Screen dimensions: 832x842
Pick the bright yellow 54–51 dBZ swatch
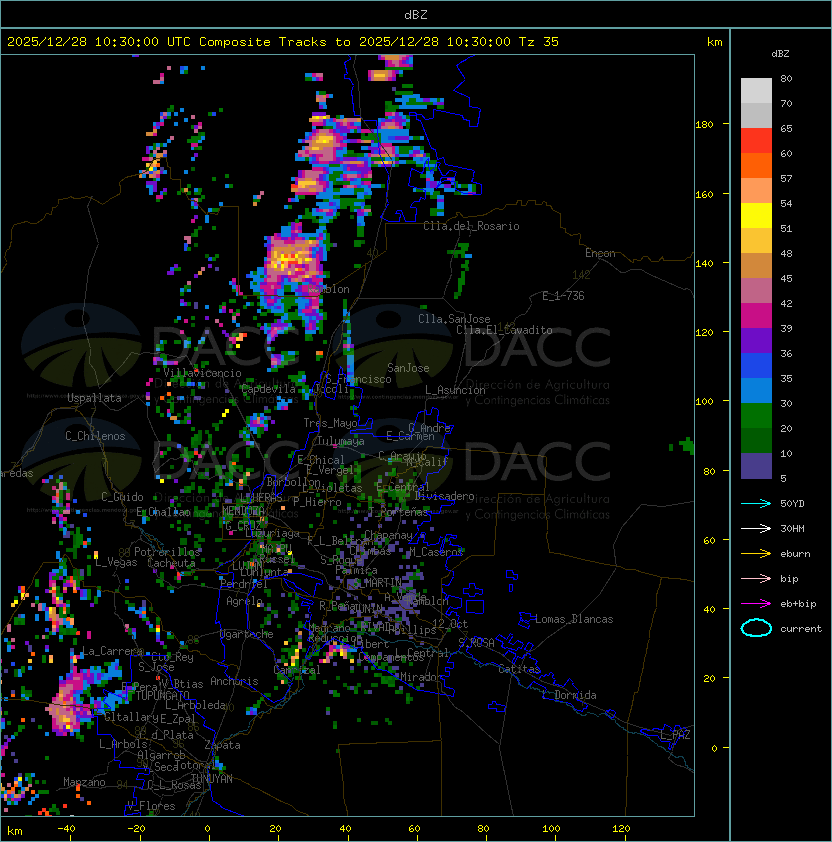[x=756, y=216]
